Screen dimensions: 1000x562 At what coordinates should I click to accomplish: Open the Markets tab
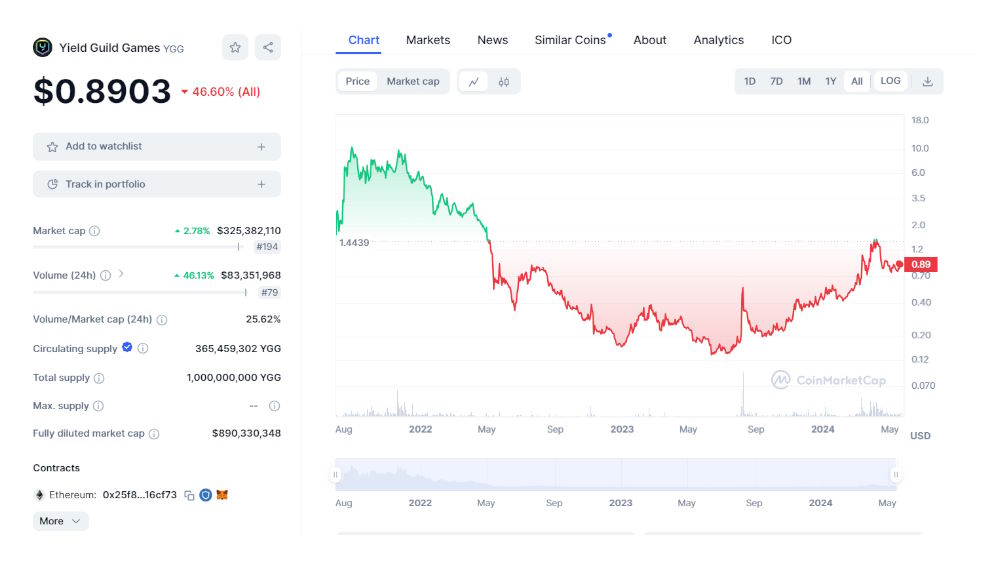click(428, 40)
